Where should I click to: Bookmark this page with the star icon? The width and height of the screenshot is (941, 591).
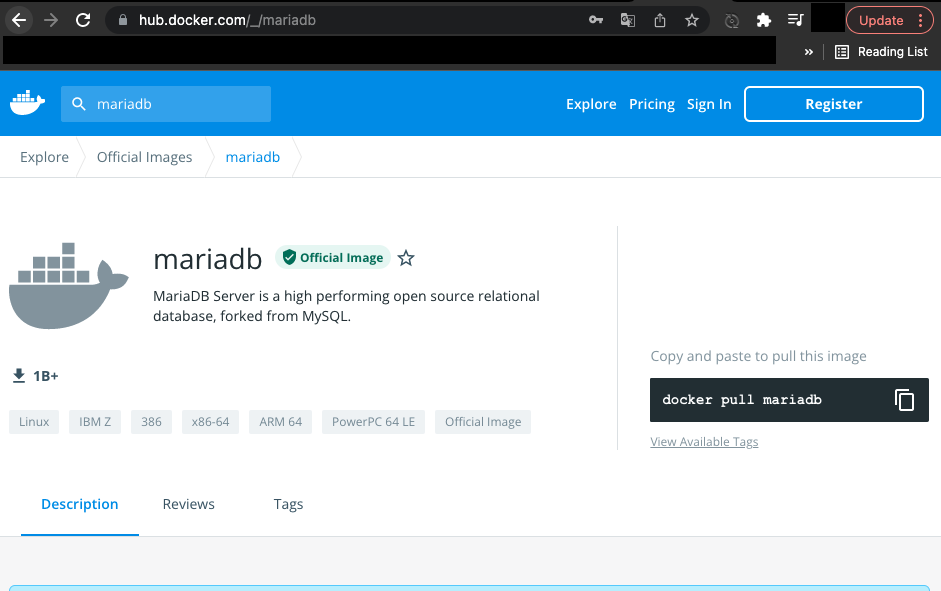tap(692, 20)
